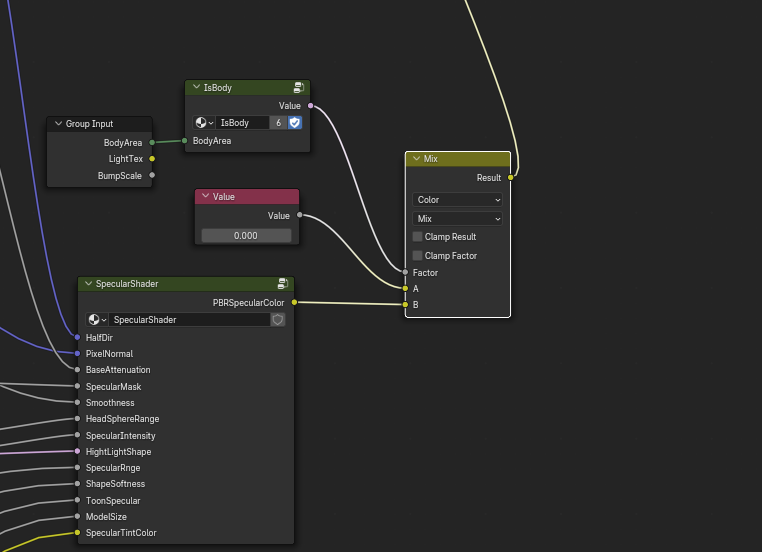762x552 pixels.
Task: Enable the Clamp Result checkbox
Action: pos(418,237)
